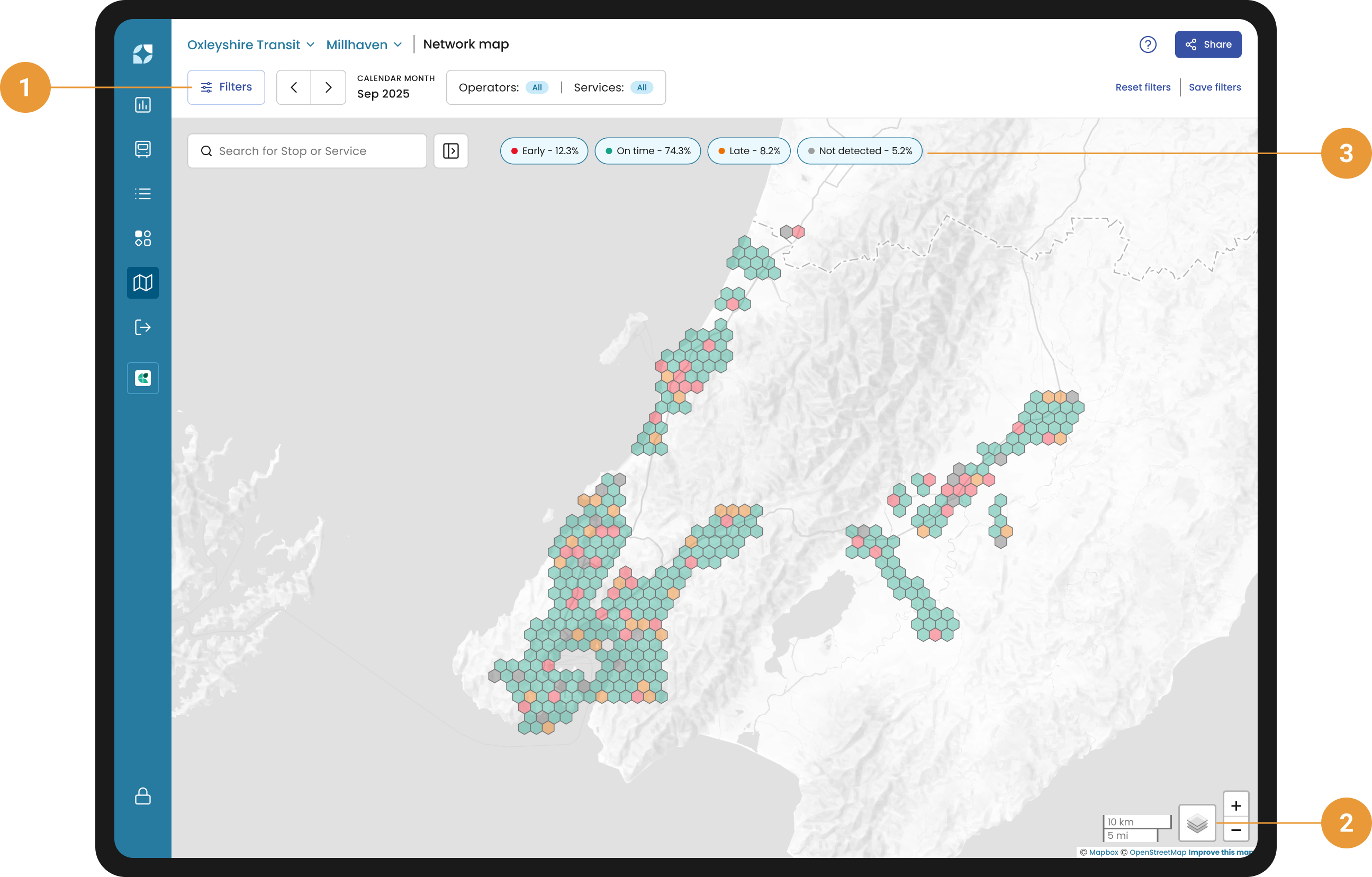Click the Share button
This screenshot has width=1372, height=877.
click(1208, 44)
